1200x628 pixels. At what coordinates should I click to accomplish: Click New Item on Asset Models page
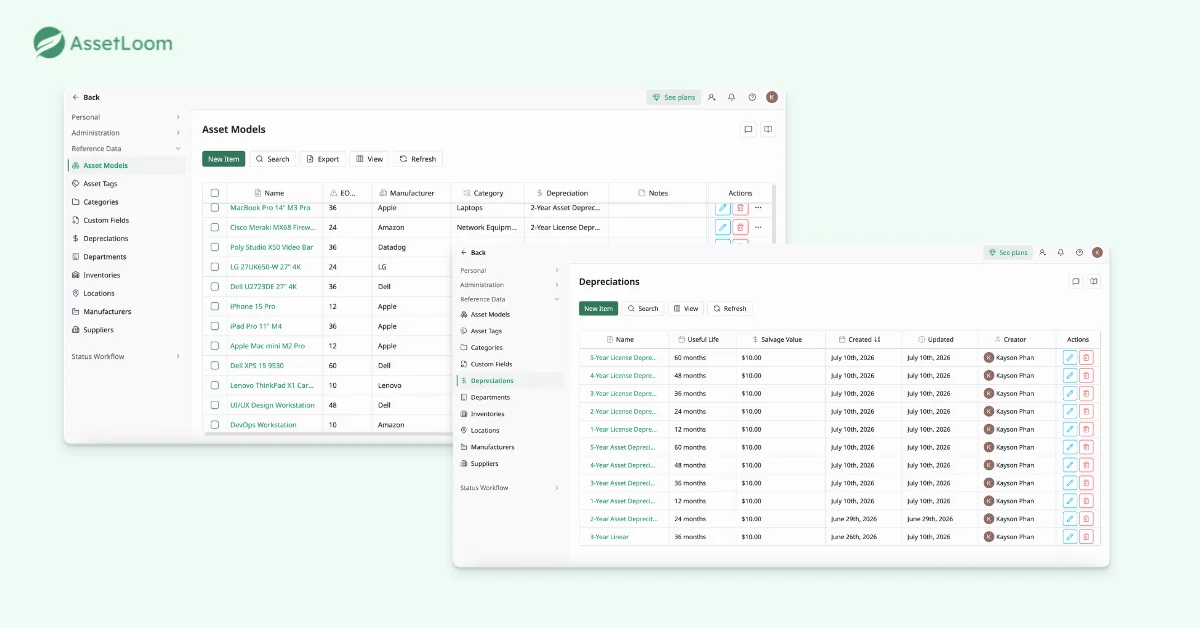[224, 159]
